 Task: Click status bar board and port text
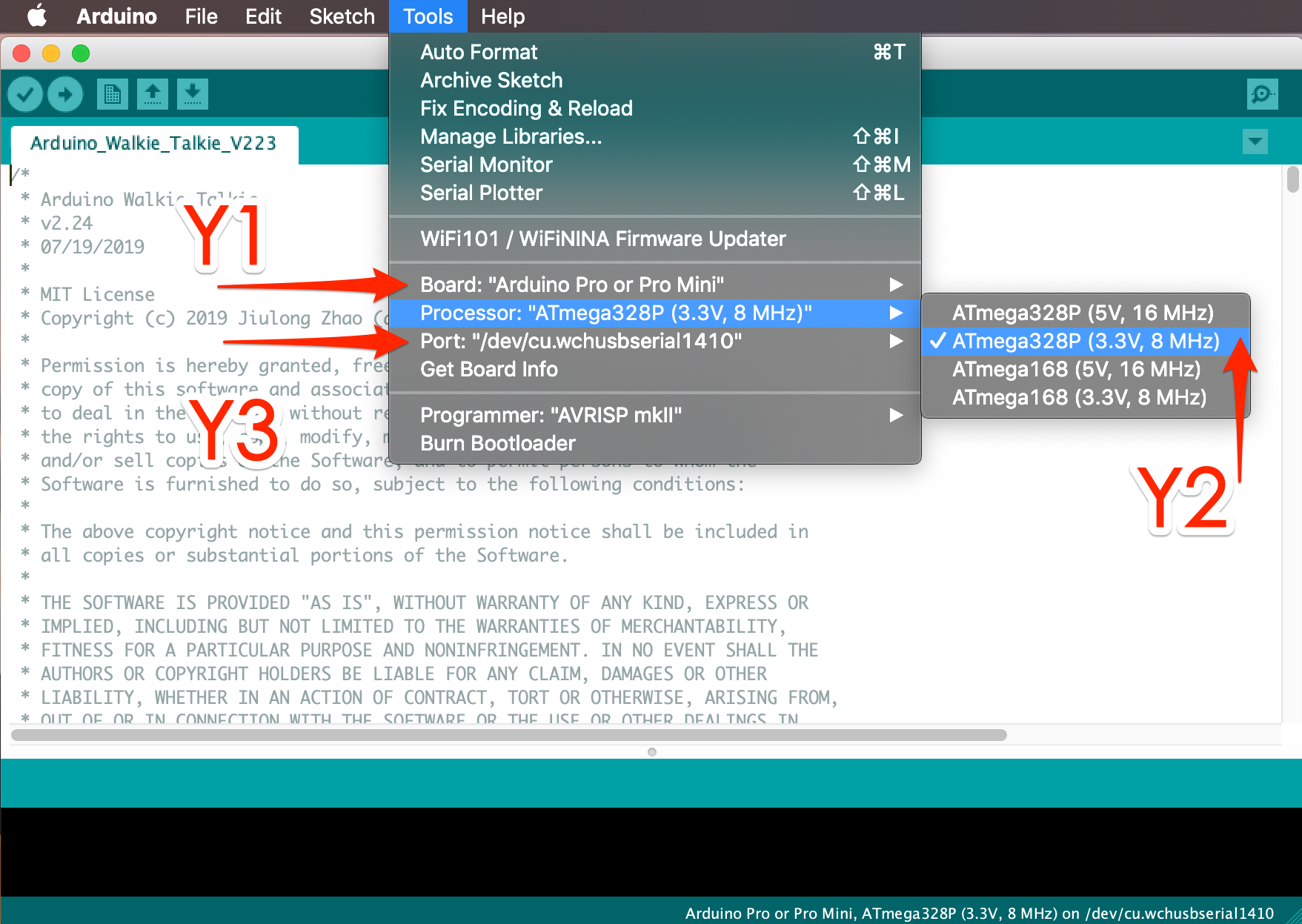click(x=979, y=913)
